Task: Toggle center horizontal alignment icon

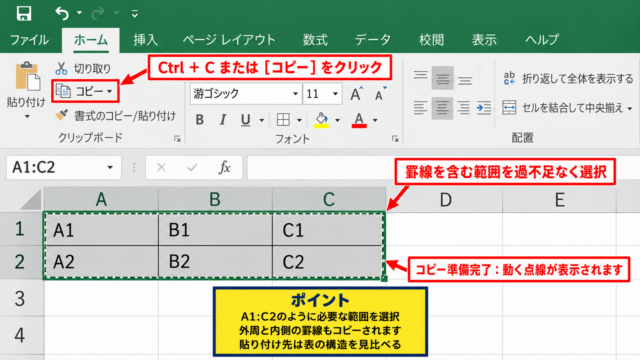Action: (442, 108)
